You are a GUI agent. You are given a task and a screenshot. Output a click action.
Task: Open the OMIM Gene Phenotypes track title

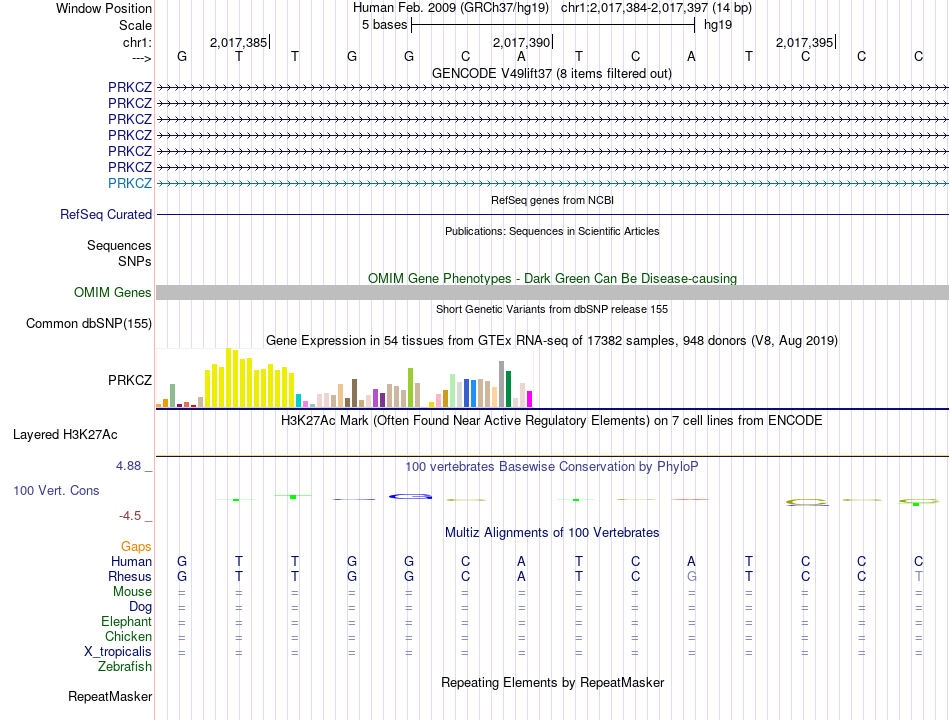[x=553, y=278]
